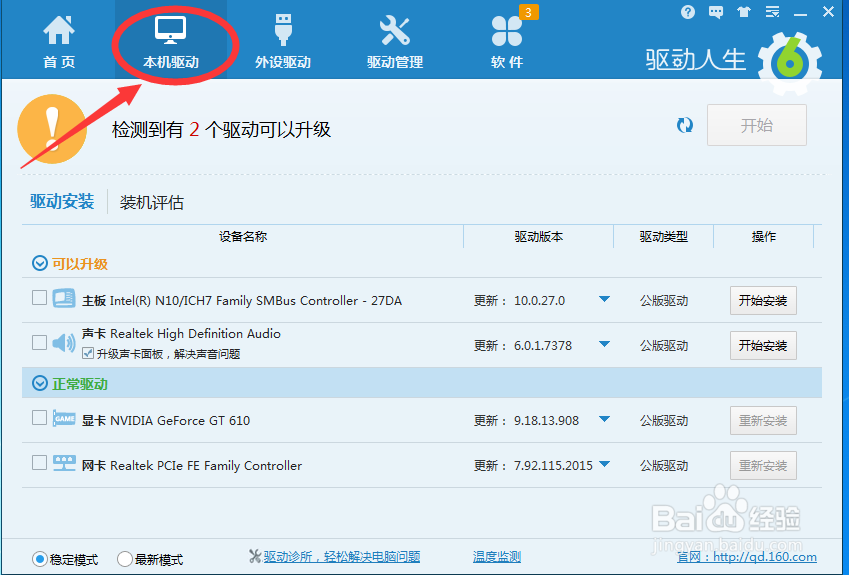Image resolution: width=849 pixels, height=575 pixels.
Task: Click the 声卡 speaker device icon
Action: click(64, 343)
